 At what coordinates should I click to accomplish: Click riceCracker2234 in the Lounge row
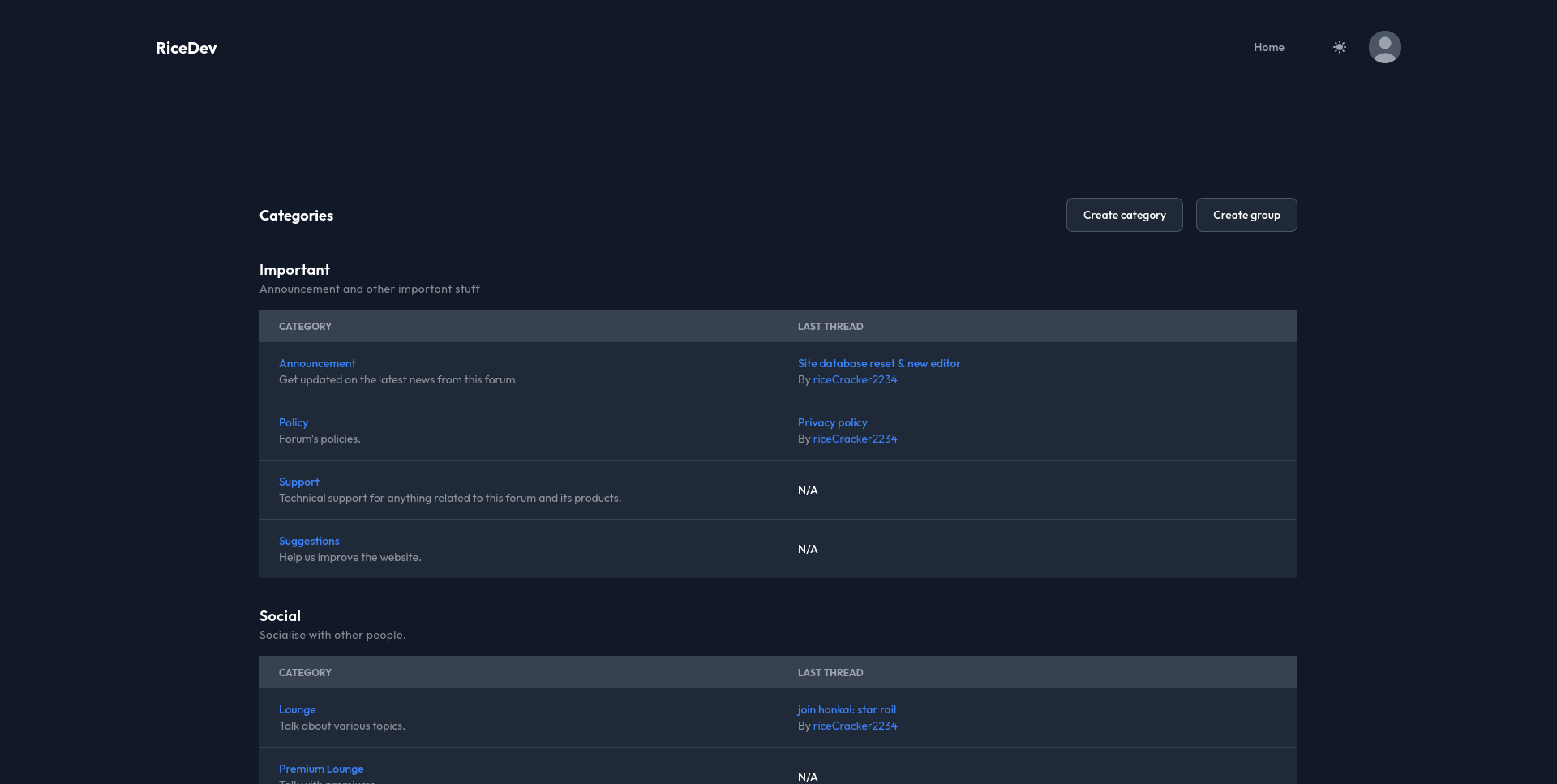[856, 726]
